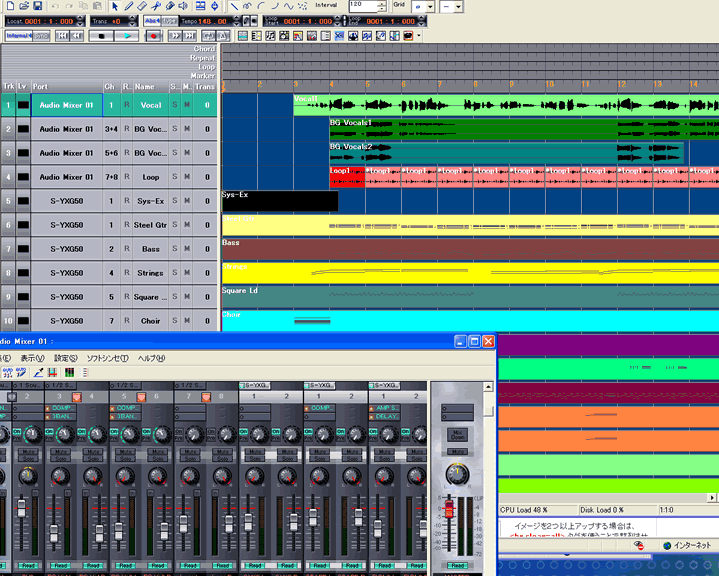Toggle the Abs position mode button
The height and width of the screenshot is (576, 719).
click(x=152, y=21)
